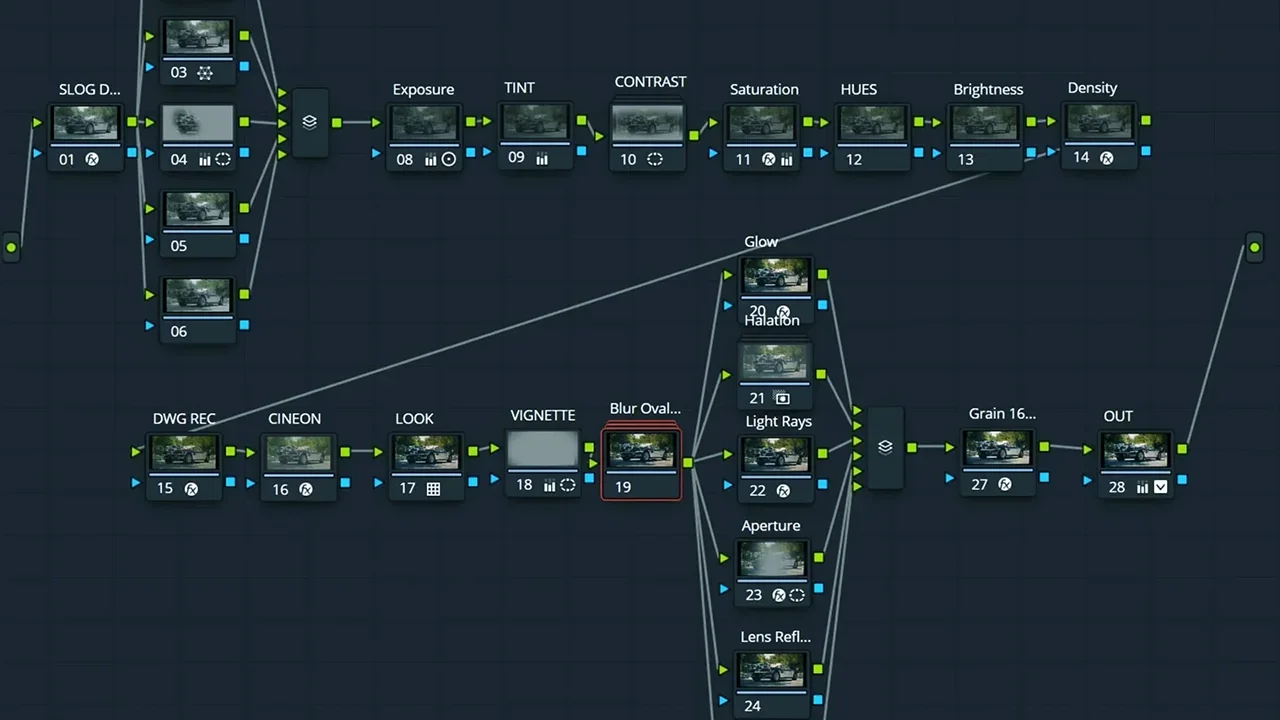Click the SLOG D... node label

90,89
